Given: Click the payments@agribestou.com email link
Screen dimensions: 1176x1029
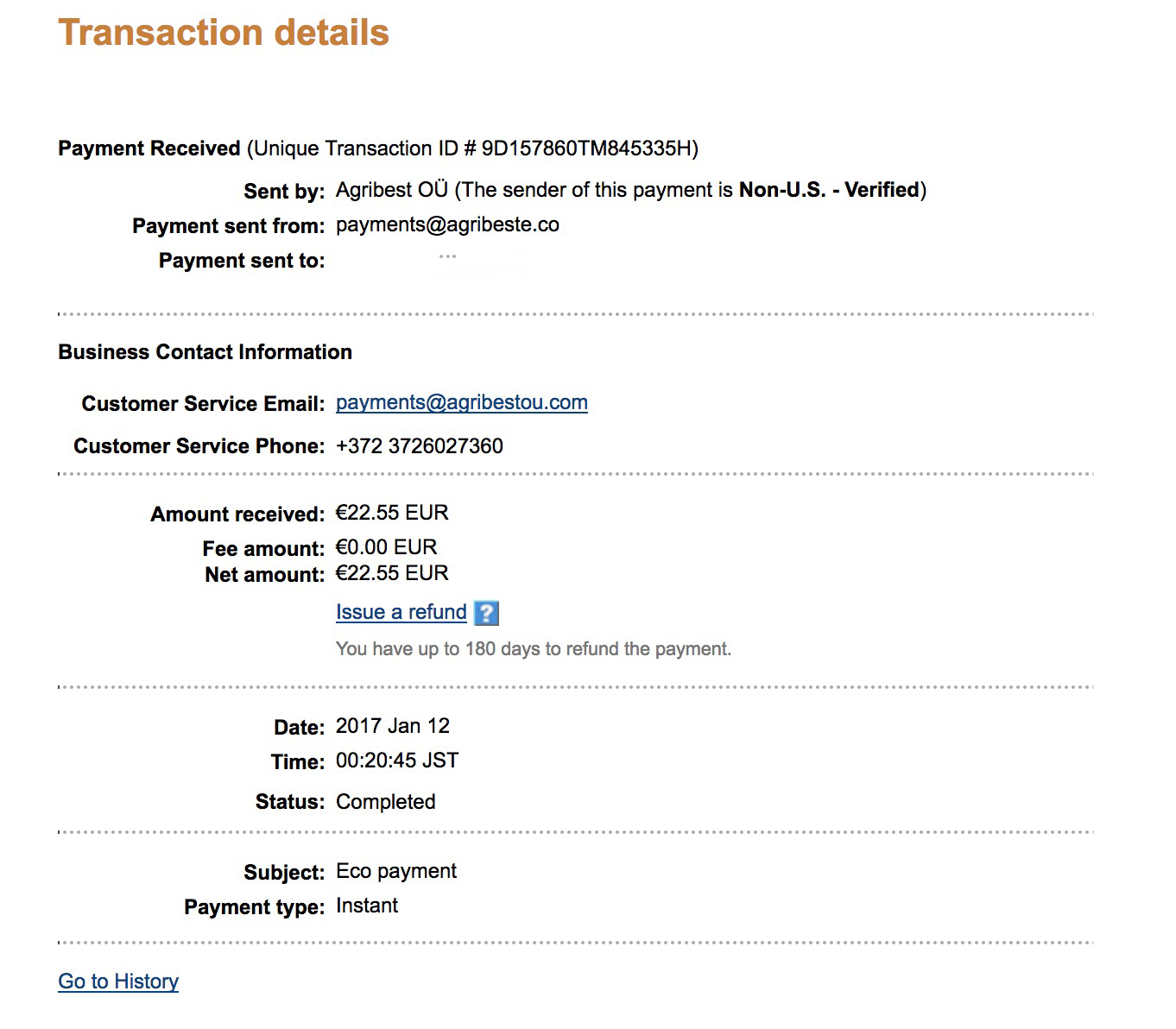Looking at the screenshot, I should click(461, 402).
